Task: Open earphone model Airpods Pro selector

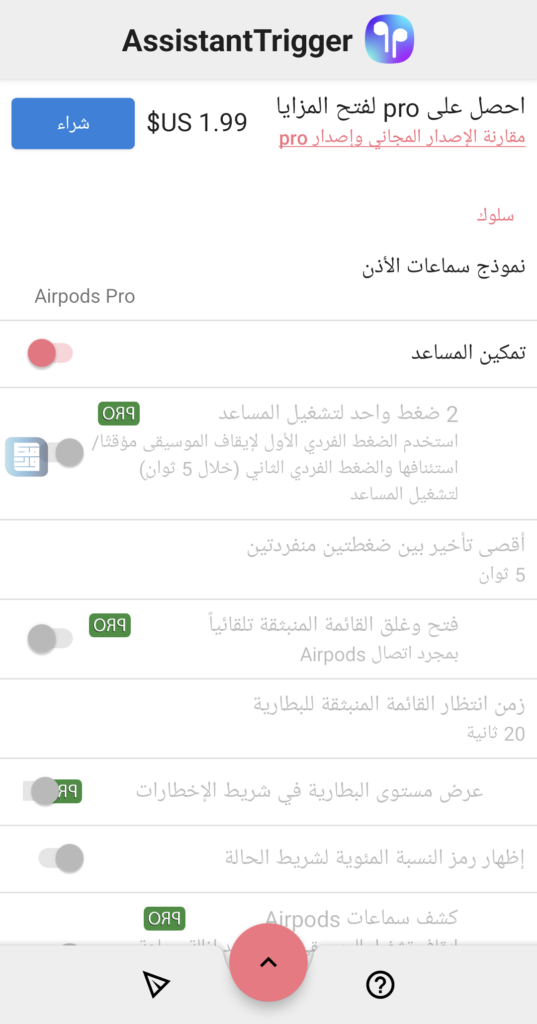Action: click(x=268, y=281)
